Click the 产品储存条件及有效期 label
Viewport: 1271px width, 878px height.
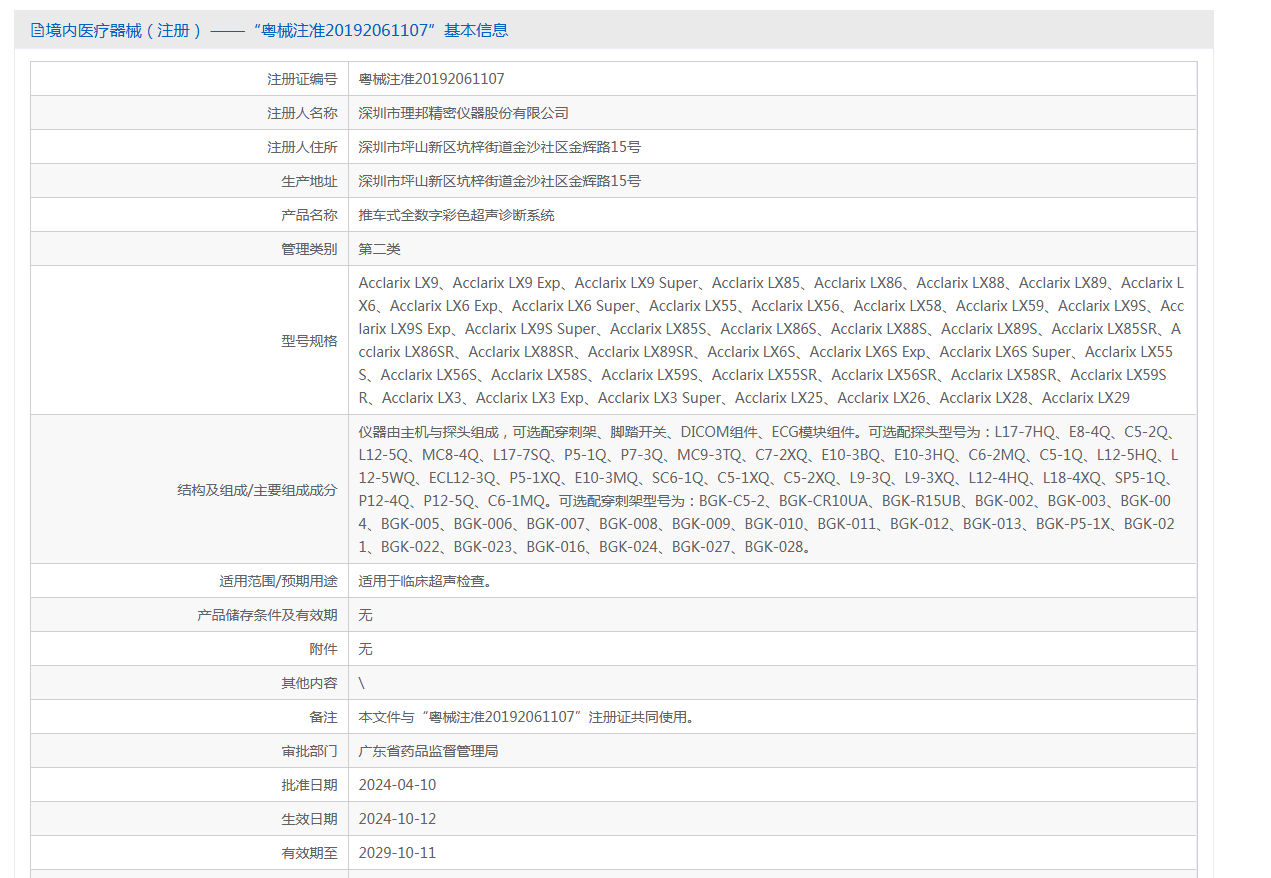pyautogui.click(x=267, y=615)
